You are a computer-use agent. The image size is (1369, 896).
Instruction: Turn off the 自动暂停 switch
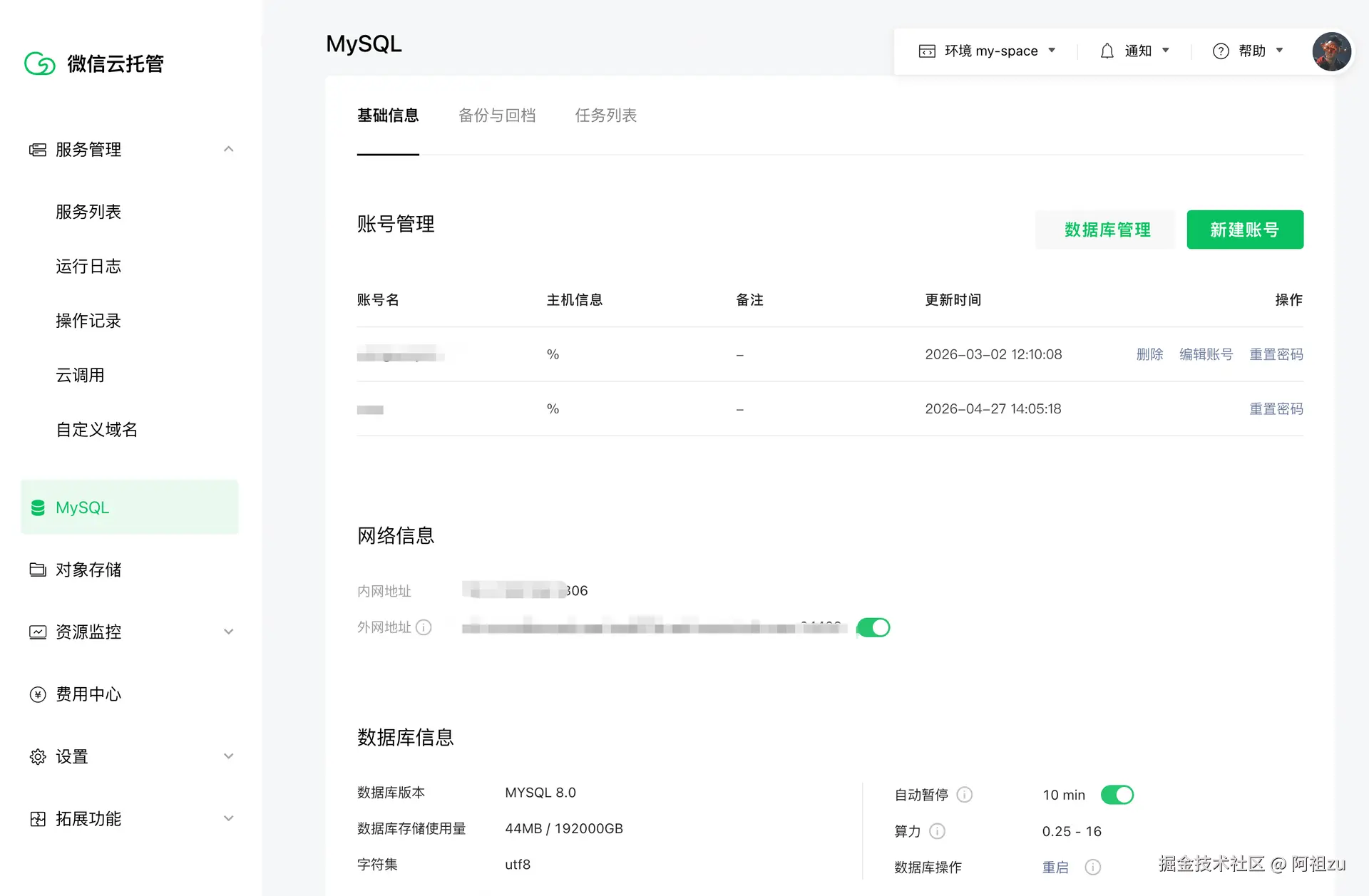point(1117,794)
